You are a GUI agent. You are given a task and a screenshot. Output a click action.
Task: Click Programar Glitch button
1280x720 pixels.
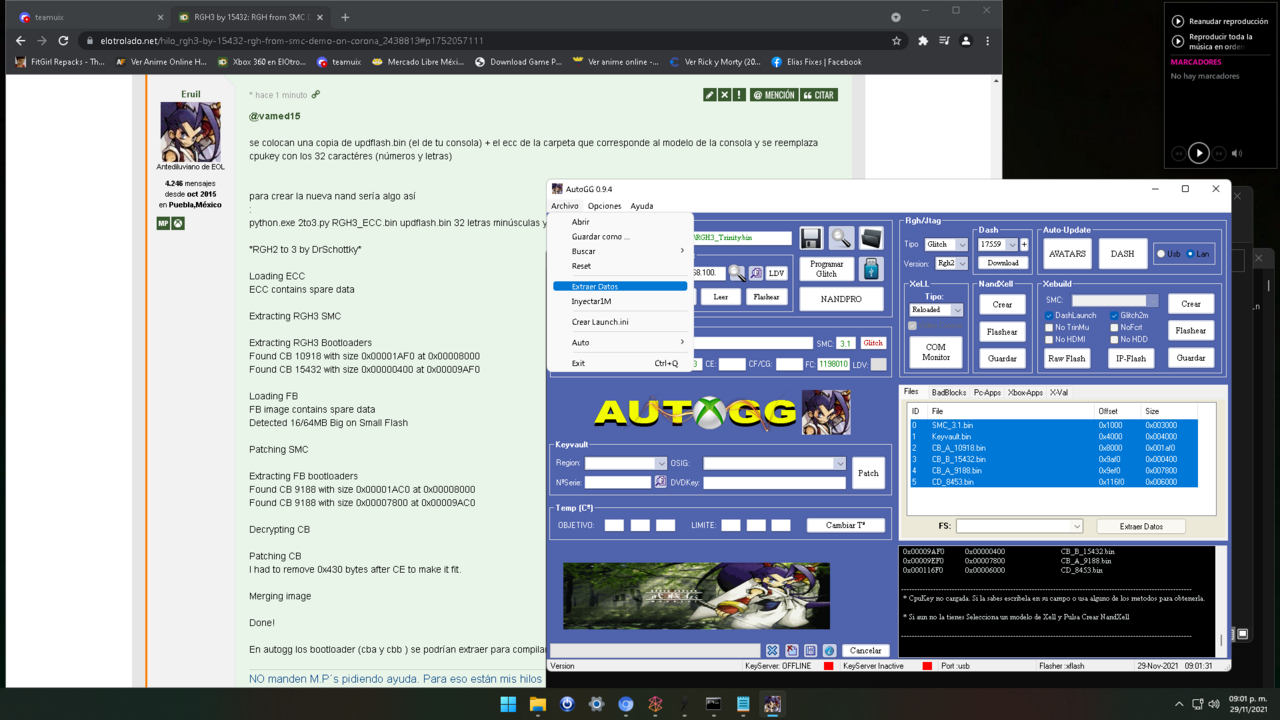coord(827,269)
